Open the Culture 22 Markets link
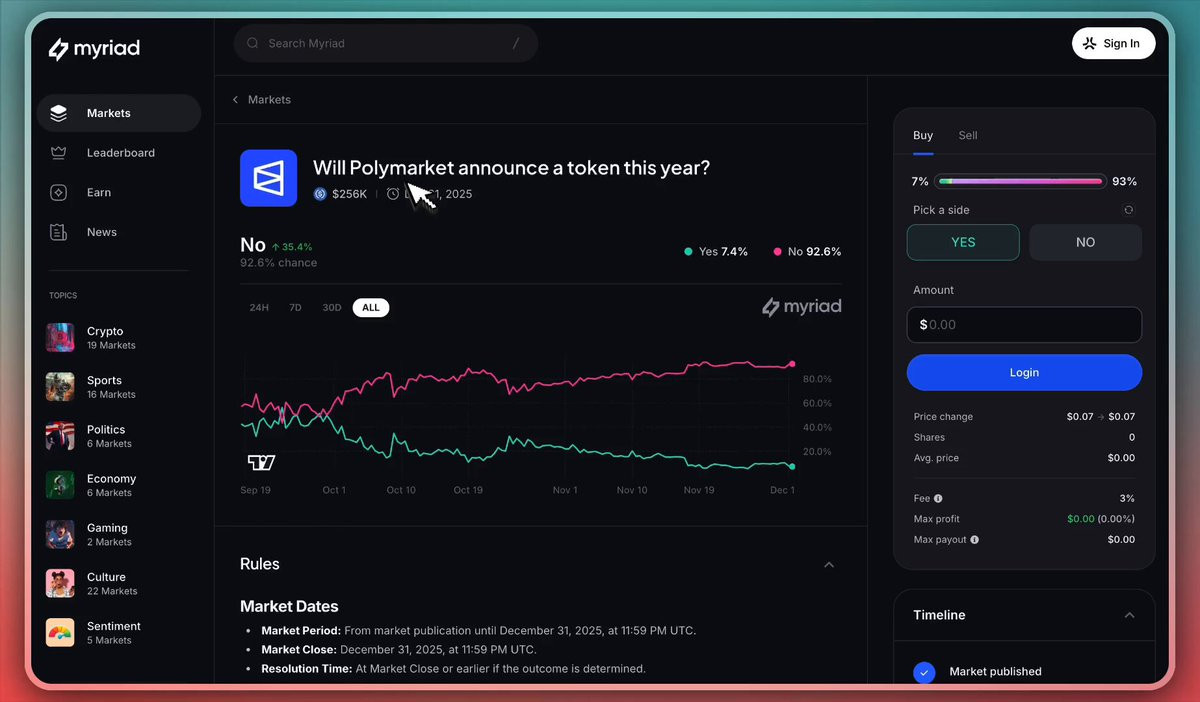1200x702 pixels. pyautogui.click(x=112, y=583)
